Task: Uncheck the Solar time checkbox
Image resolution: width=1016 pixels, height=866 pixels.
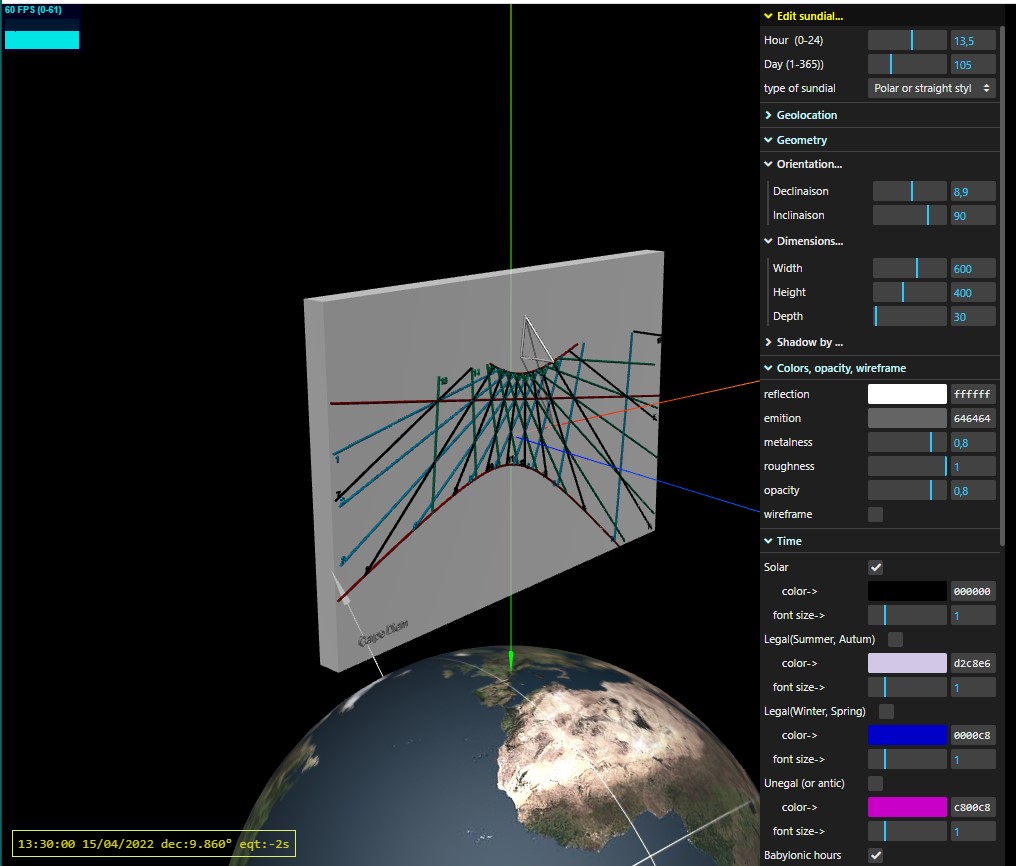Action: pos(875,567)
